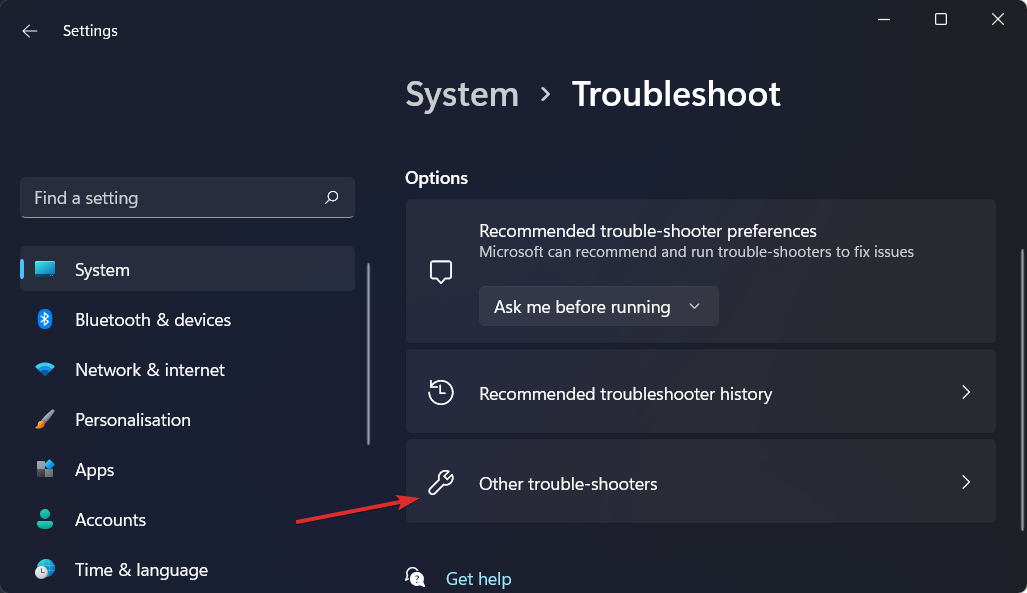Click the troubleshooter history clock icon
Screen dimensions: 1027x593
point(440,392)
